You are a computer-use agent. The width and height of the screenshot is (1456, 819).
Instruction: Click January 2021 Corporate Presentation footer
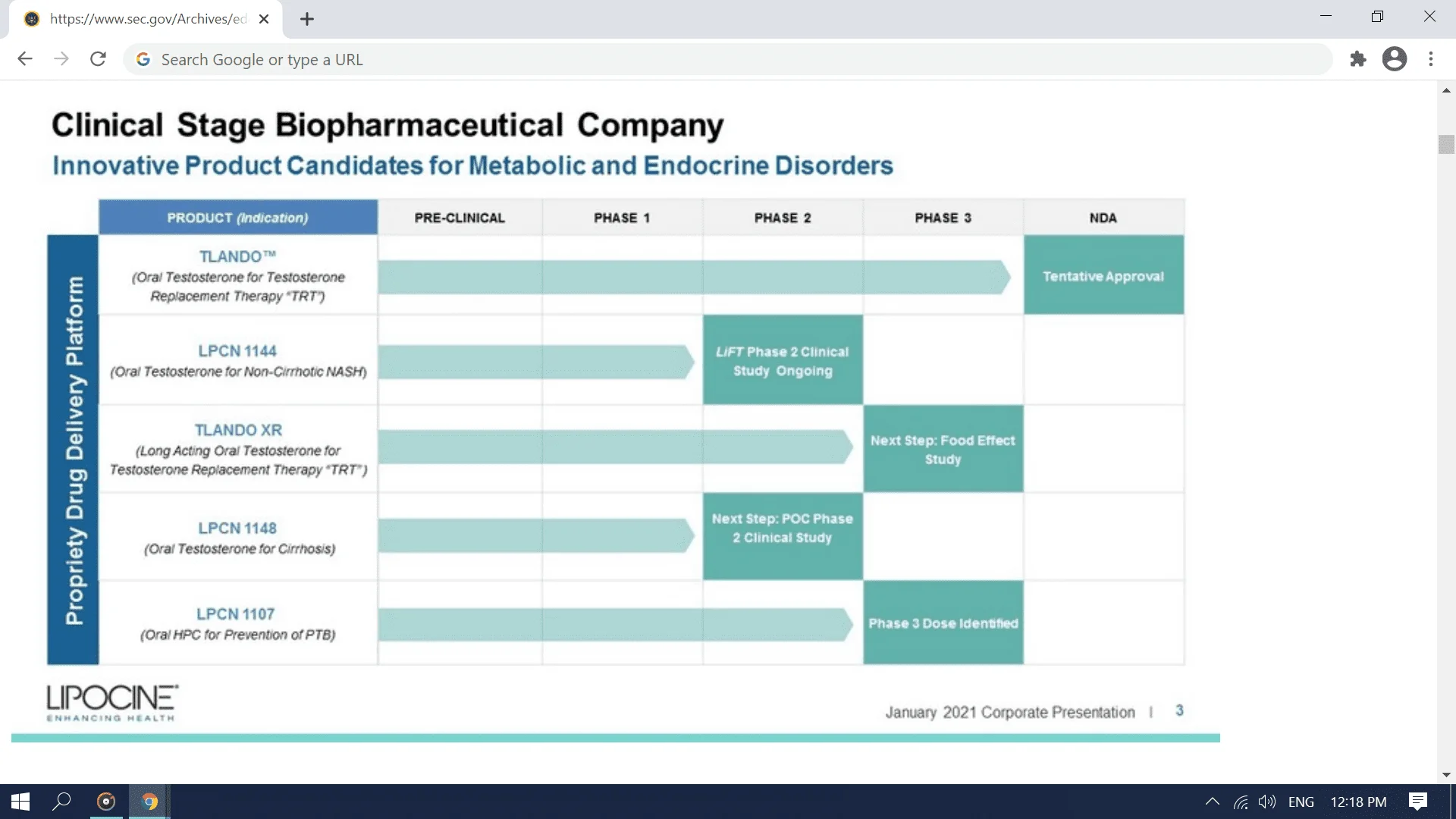[1010, 712]
